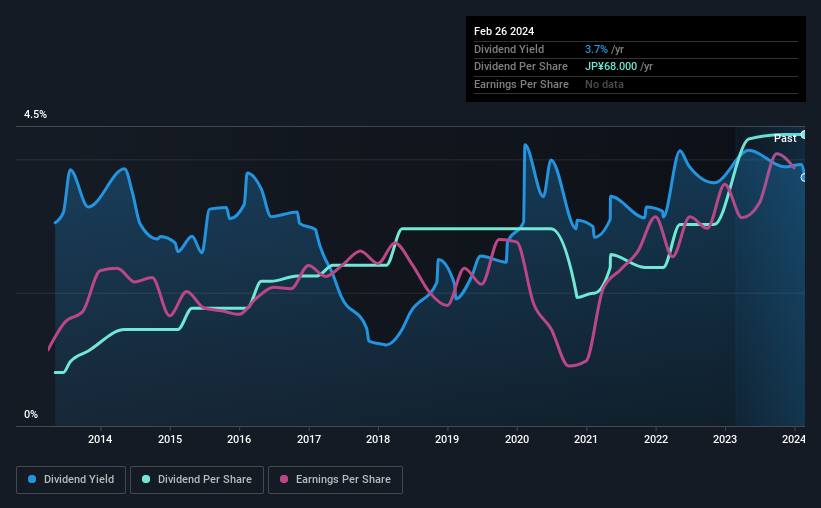Select the 2014 label on the time axis
Image resolution: width=821 pixels, height=508 pixels.
(x=100, y=439)
